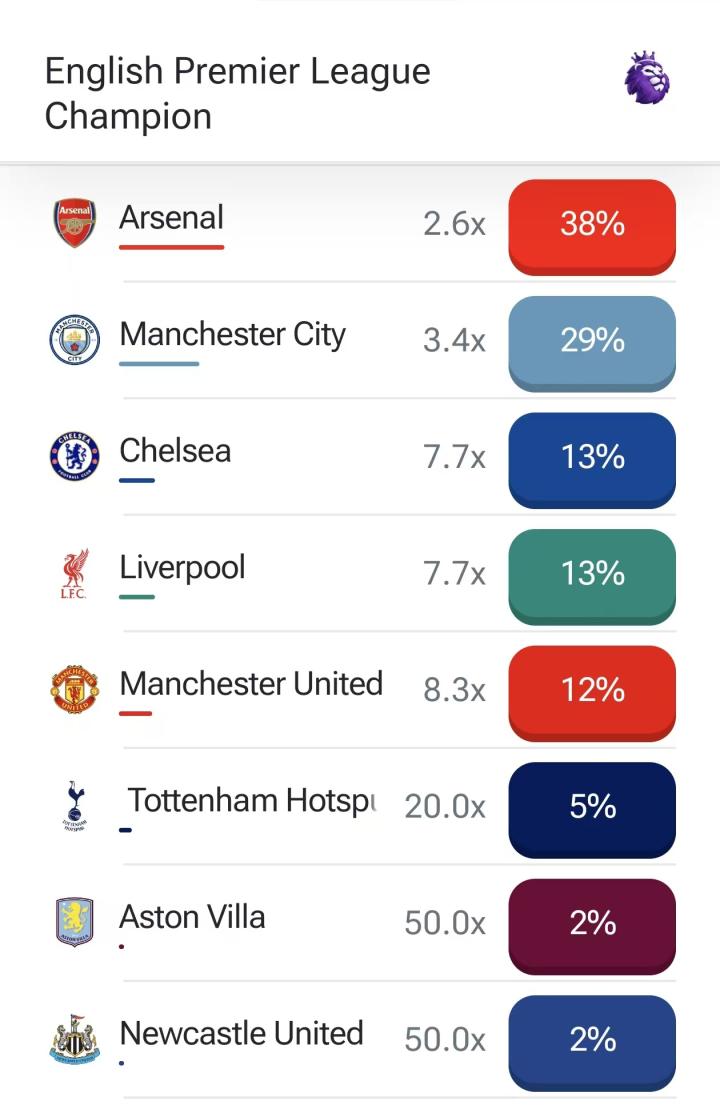Open the Manchester City team name
Image resolution: width=720 pixels, height=1105 pixels.
click(232, 334)
